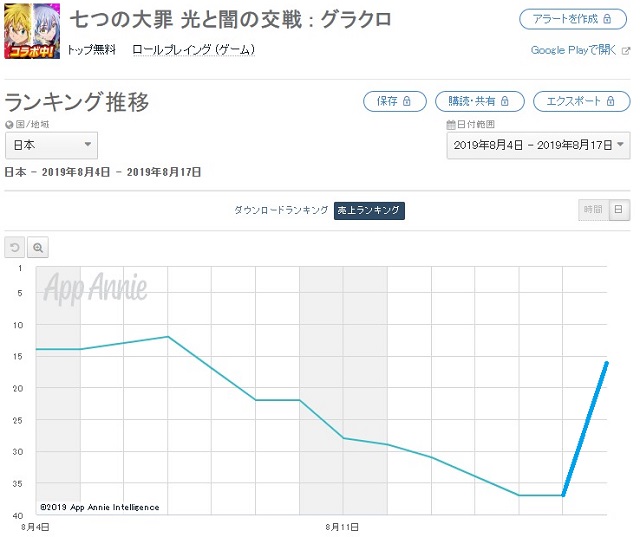Click the トップ無料 label

tap(91, 50)
